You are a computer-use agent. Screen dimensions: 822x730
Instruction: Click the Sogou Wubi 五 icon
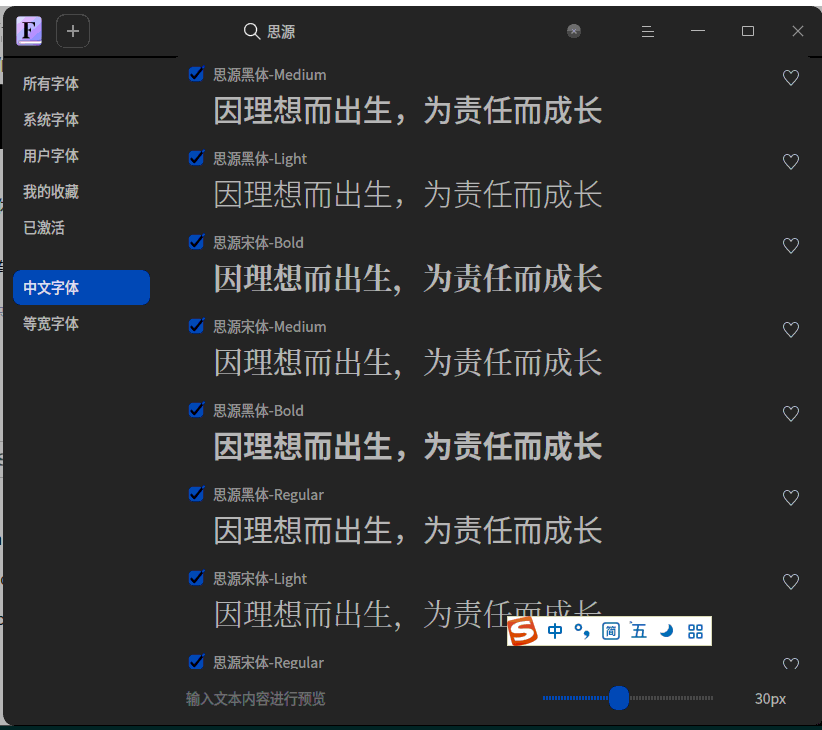[639, 631]
